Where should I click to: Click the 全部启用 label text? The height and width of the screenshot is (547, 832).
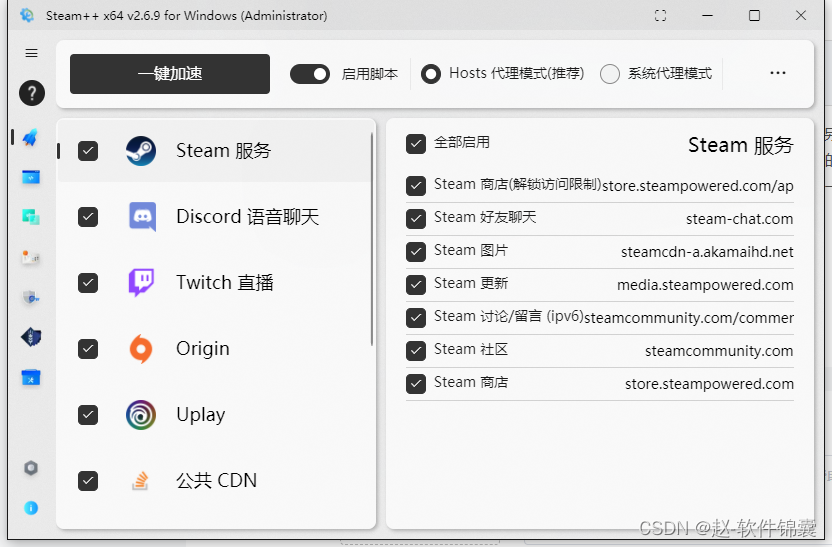pyautogui.click(x=462, y=142)
